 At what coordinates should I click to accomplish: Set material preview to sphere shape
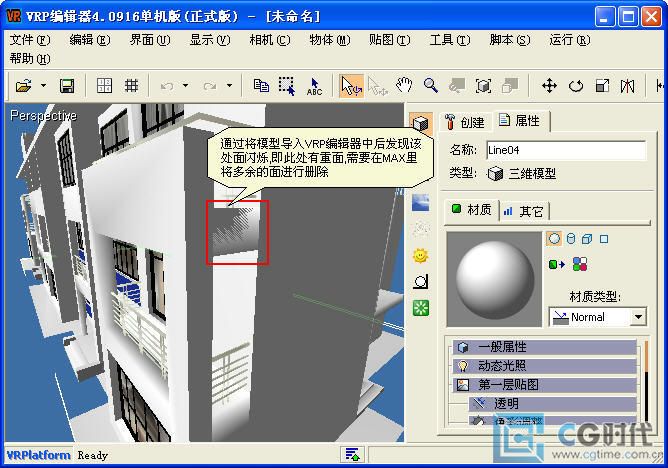(x=554, y=239)
